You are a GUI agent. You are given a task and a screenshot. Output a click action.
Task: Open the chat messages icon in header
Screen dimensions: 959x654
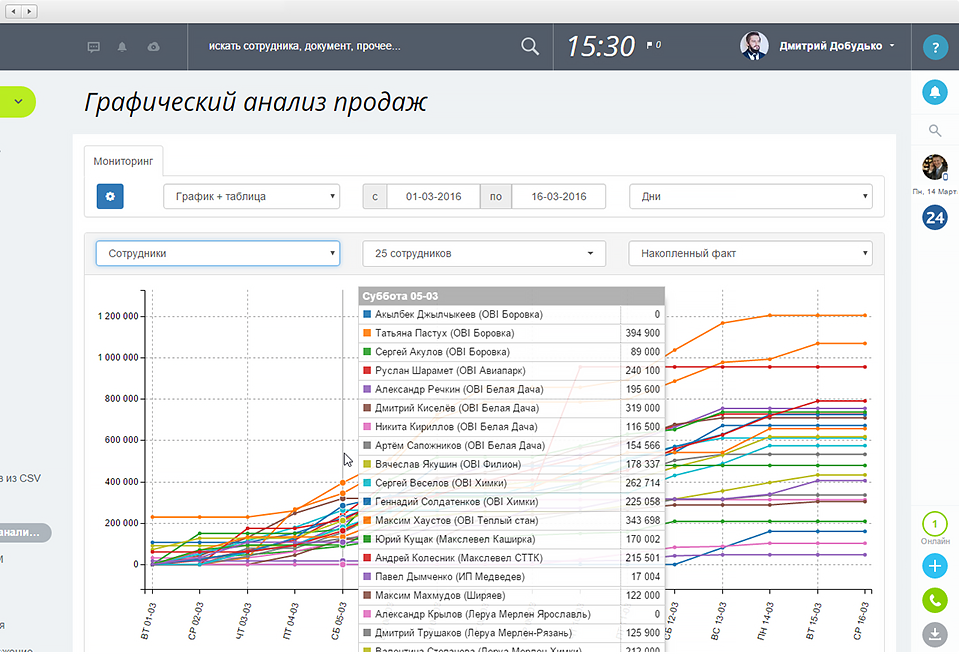[x=94, y=47]
